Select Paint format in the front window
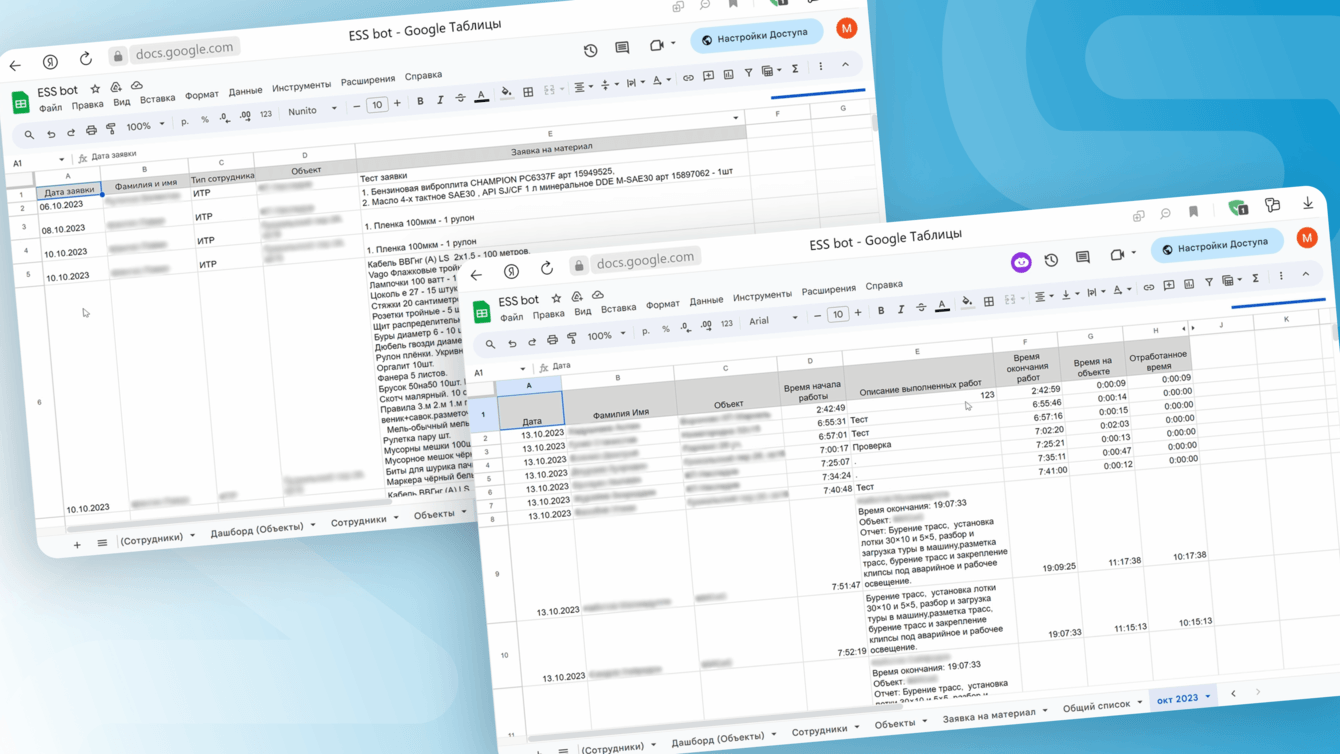This screenshot has width=1340, height=754. click(572, 339)
